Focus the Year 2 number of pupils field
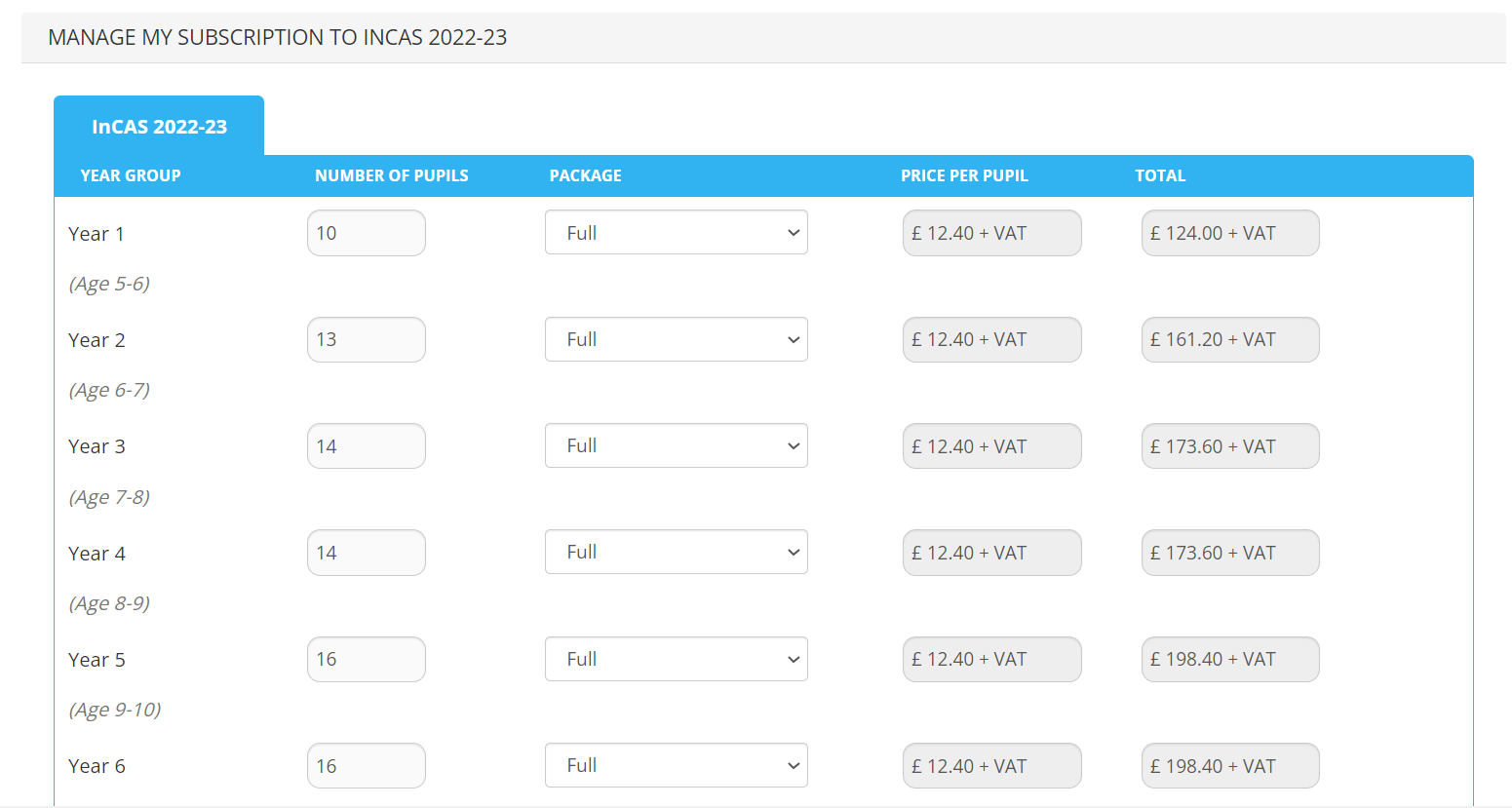The width and height of the screenshot is (1512, 808). 367,339
